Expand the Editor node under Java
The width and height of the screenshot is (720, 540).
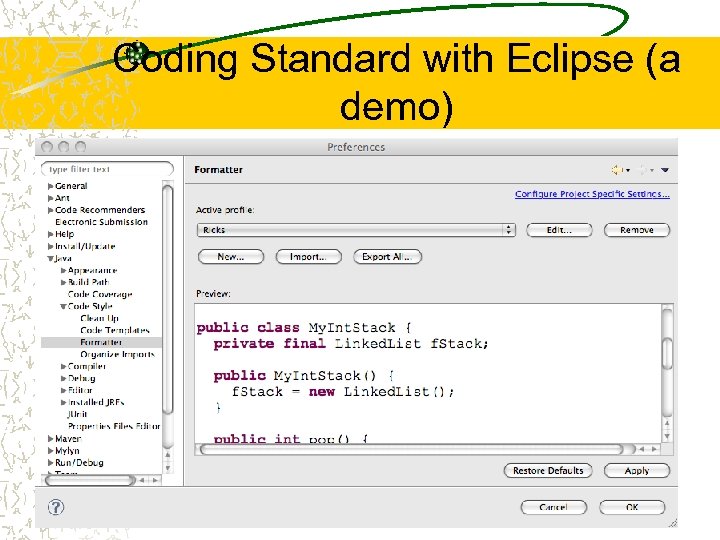[x=63, y=390]
